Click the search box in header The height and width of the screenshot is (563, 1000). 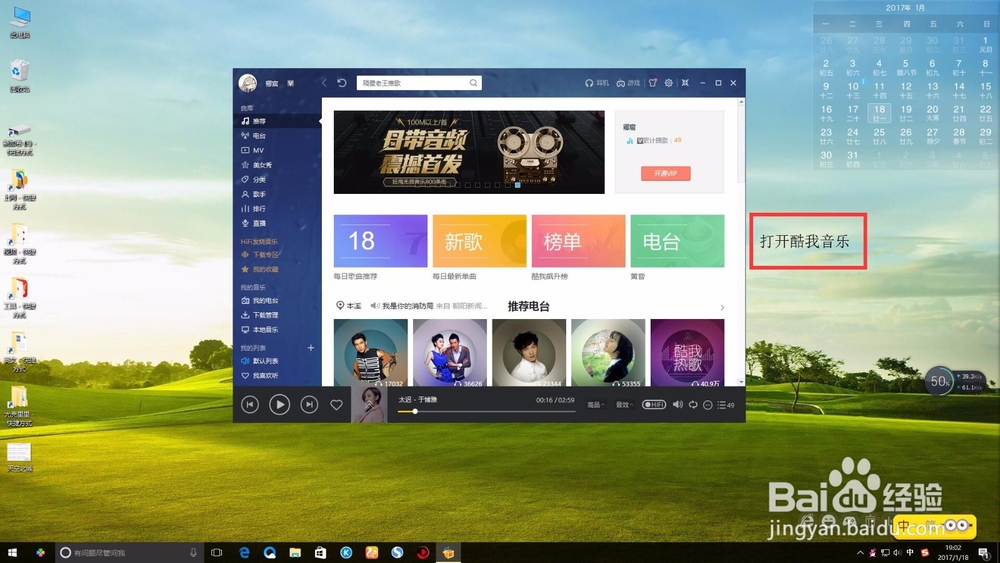pos(418,83)
